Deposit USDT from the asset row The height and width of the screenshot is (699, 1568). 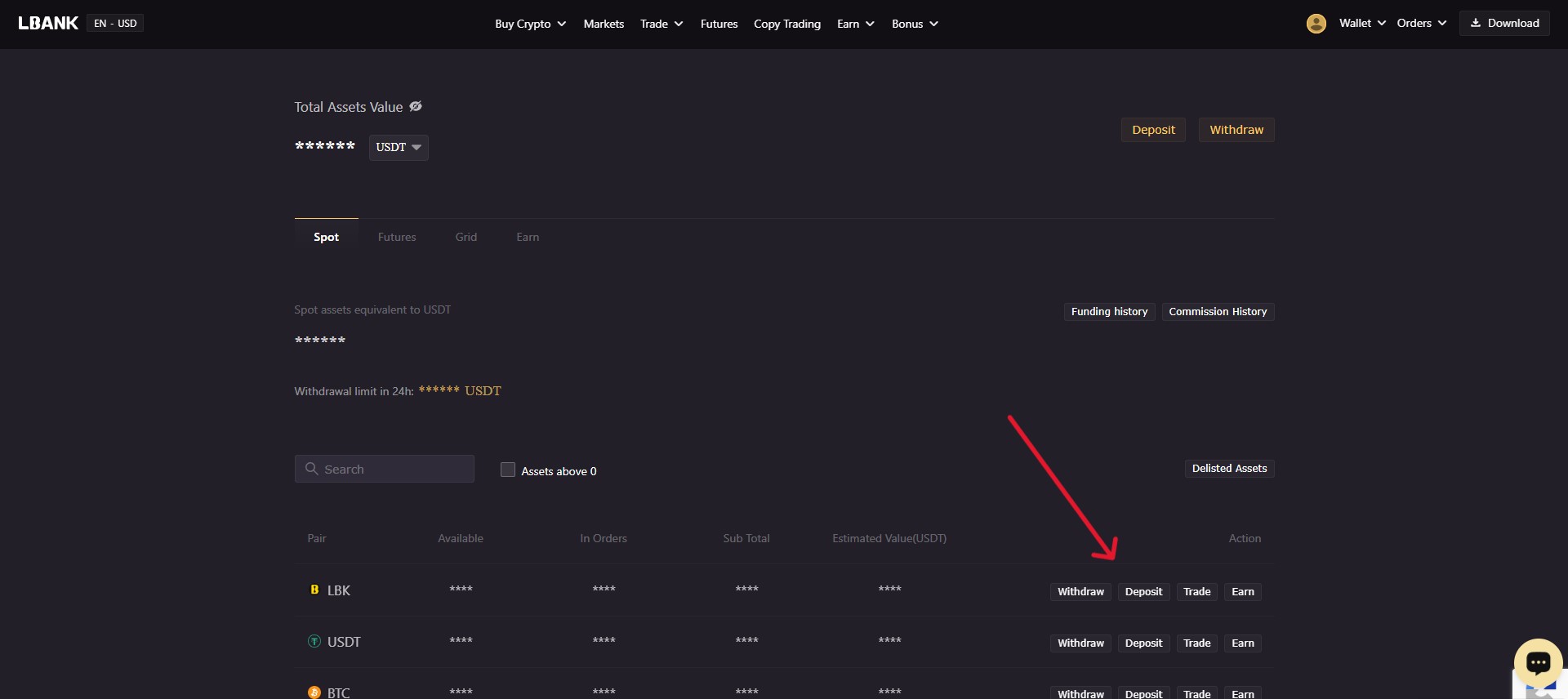point(1143,643)
